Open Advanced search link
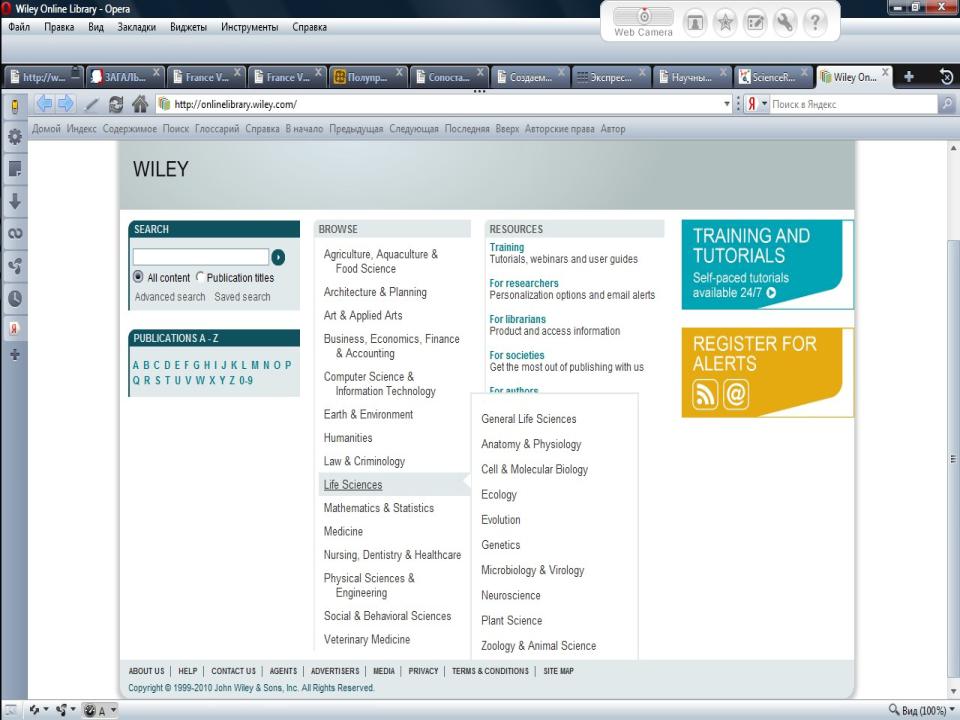Image resolution: width=960 pixels, height=720 pixels. (170, 296)
